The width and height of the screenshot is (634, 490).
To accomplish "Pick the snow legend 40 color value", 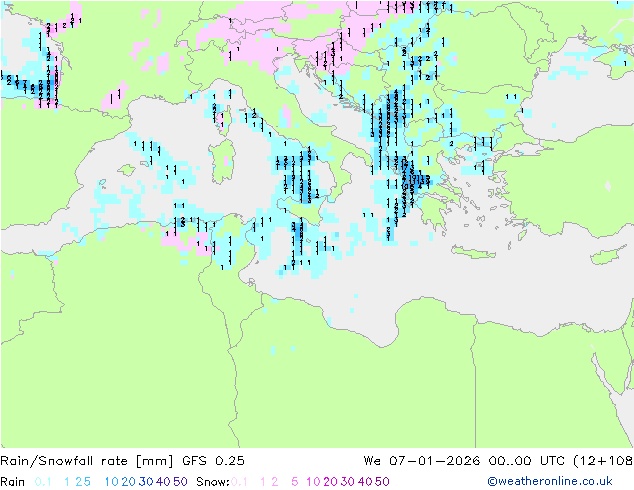I will pos(365,482).
